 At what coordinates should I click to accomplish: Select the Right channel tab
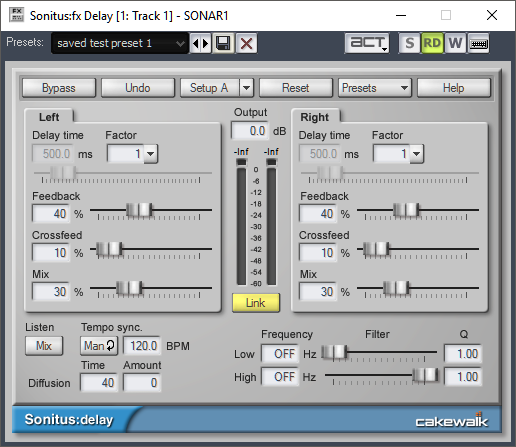(x=315, y=117)
